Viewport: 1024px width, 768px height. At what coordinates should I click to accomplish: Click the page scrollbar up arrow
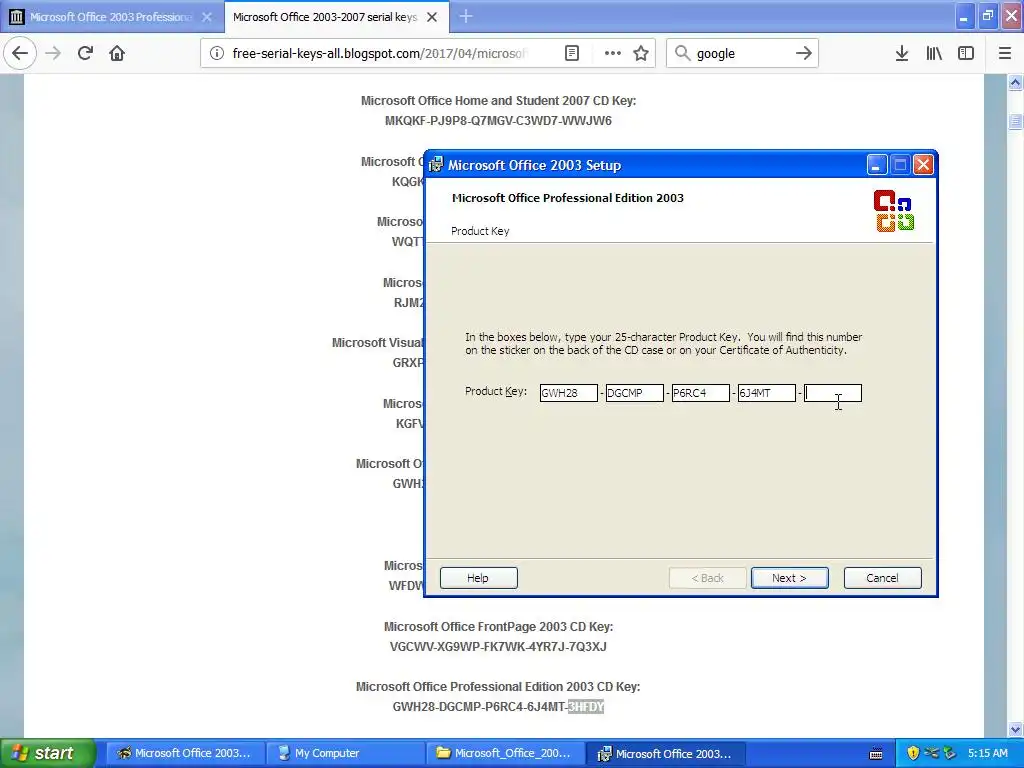tap(1015, 83)
